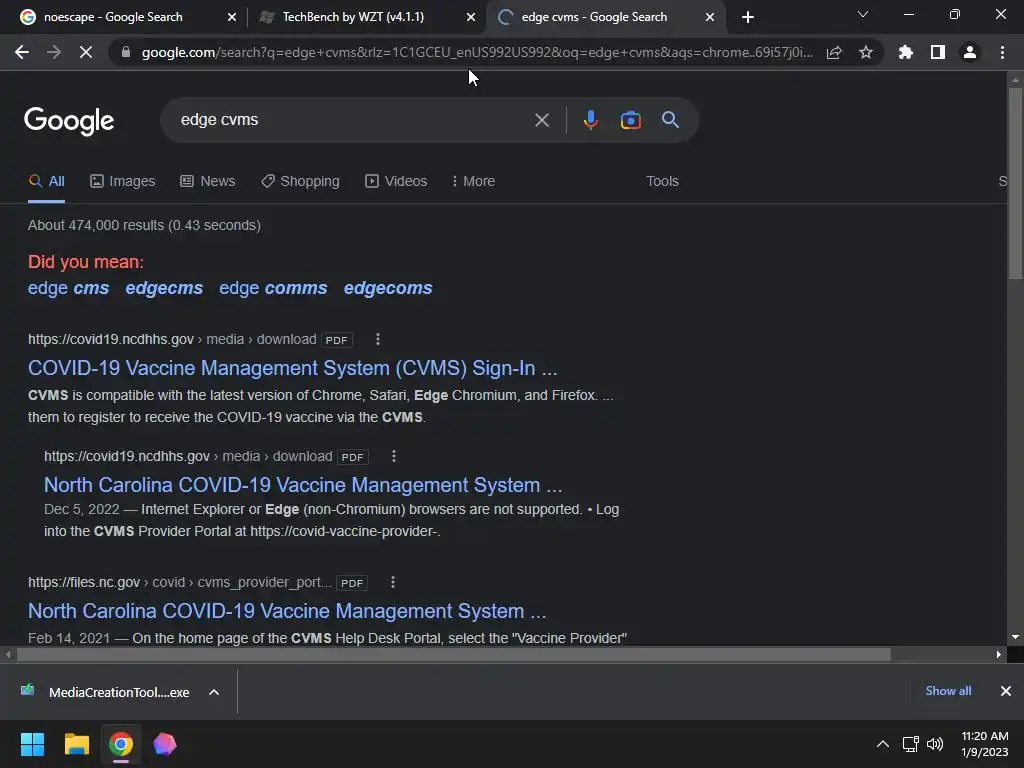Click the 'edgecoms' suggestion
The height and width of the screenshot is (768, 1024).
click(388, 288)
